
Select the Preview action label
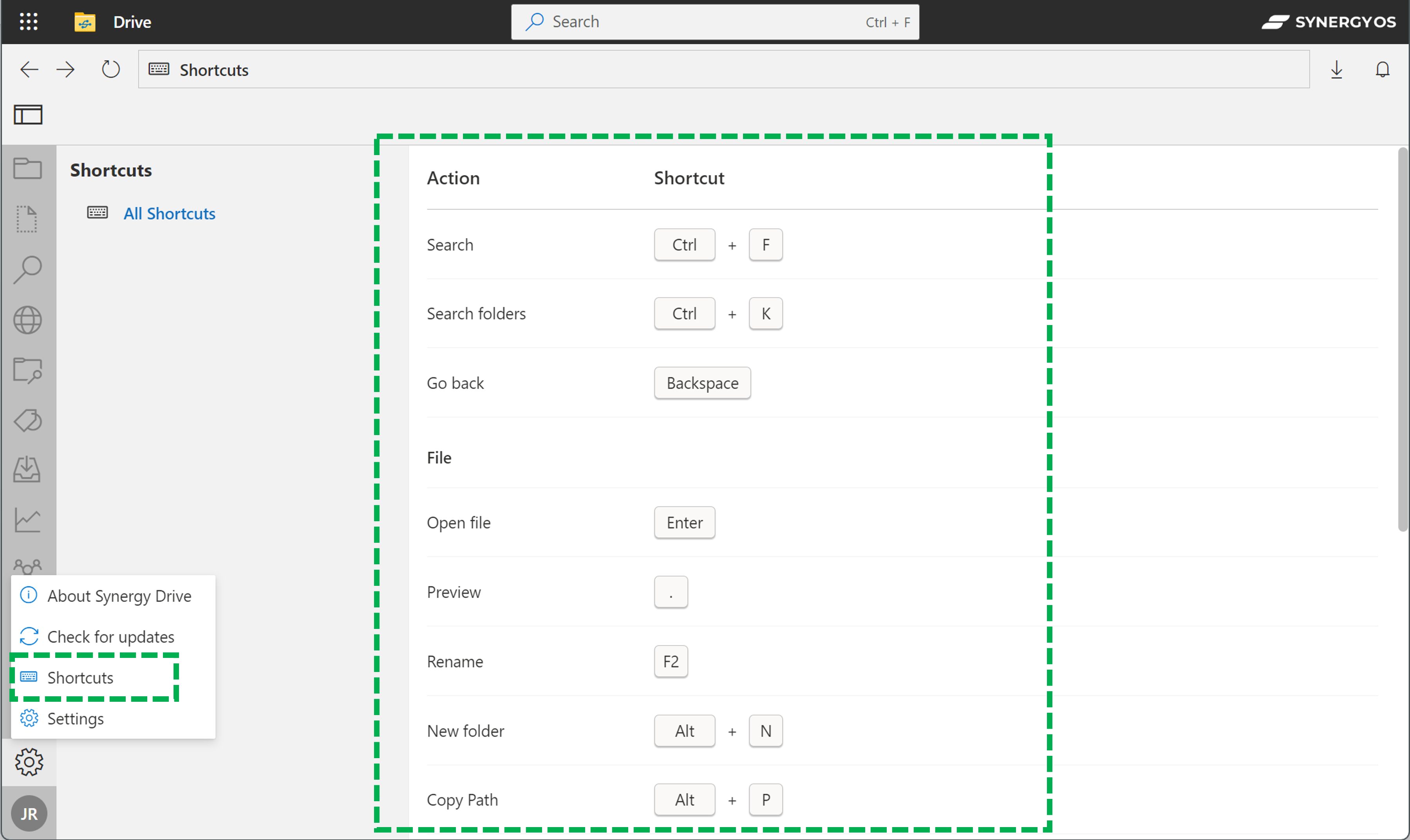[x=454, y=592]
